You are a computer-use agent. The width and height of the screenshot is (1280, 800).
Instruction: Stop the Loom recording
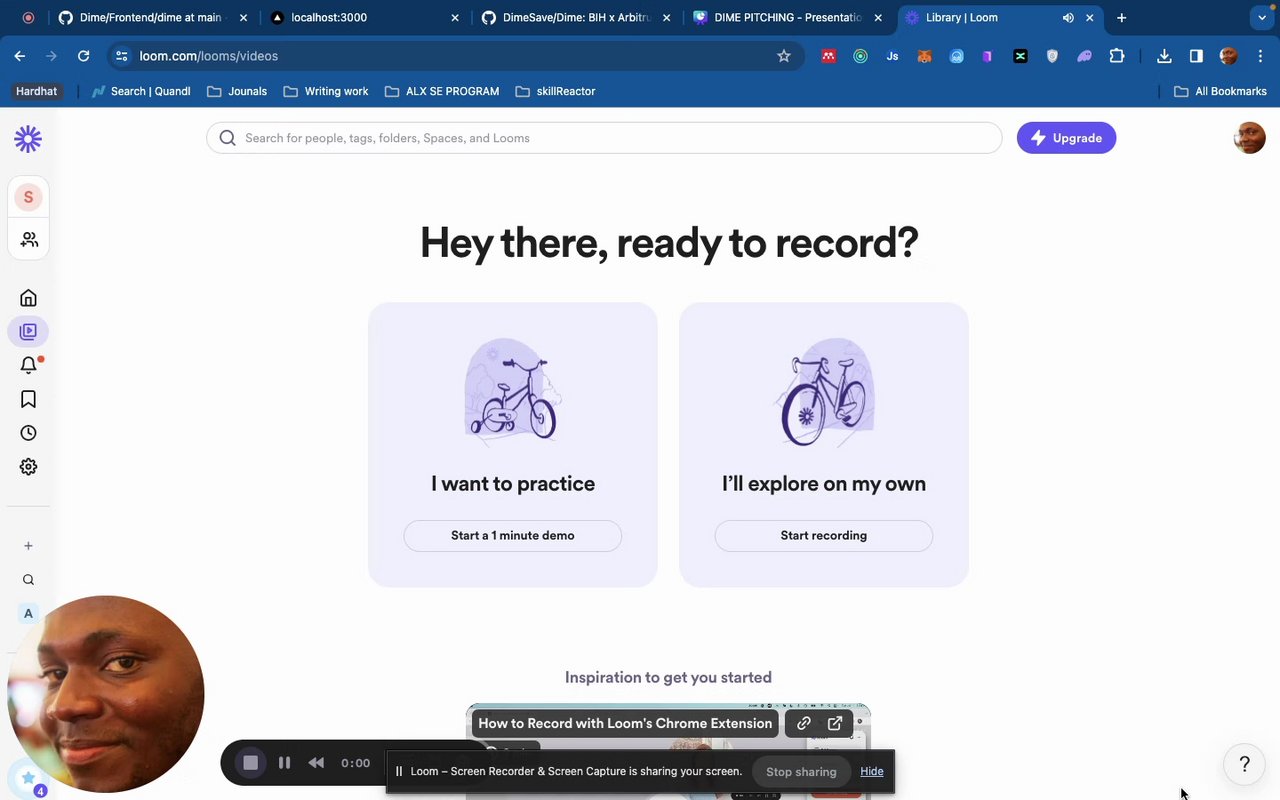pos(251,763)
